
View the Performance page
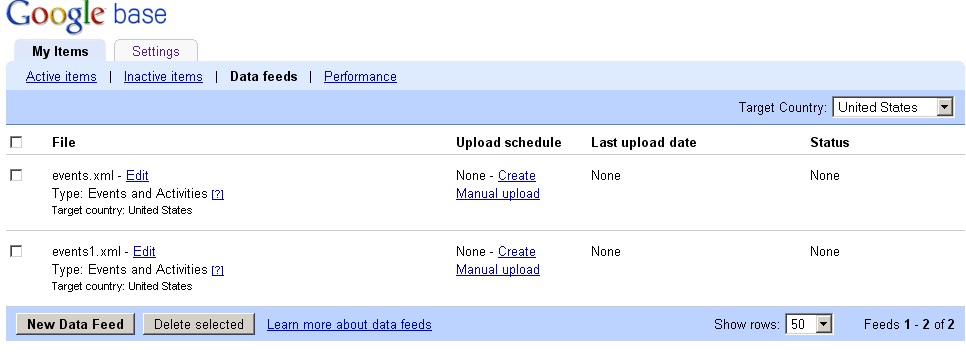click(360, 76)
